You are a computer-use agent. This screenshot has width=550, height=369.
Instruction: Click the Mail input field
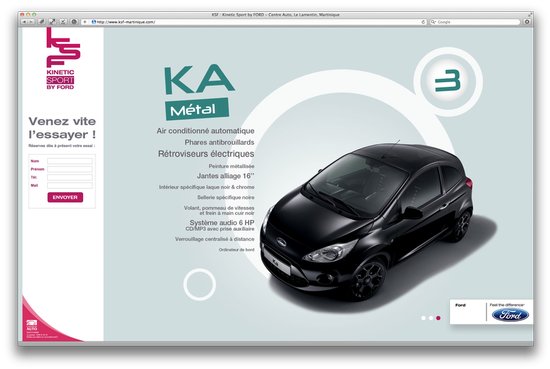click(70, 185)
